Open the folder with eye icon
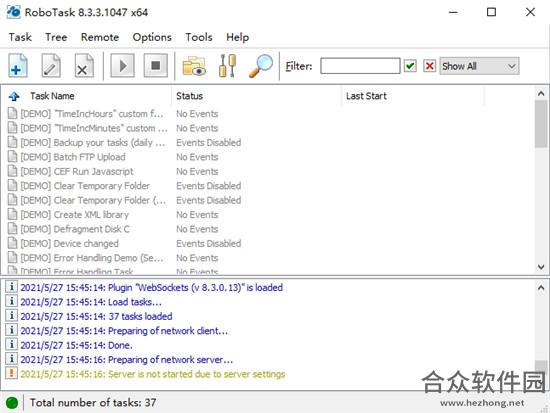The height and width of the screenshot is (413, 550). pyautogui.click(x=194, y=66)
